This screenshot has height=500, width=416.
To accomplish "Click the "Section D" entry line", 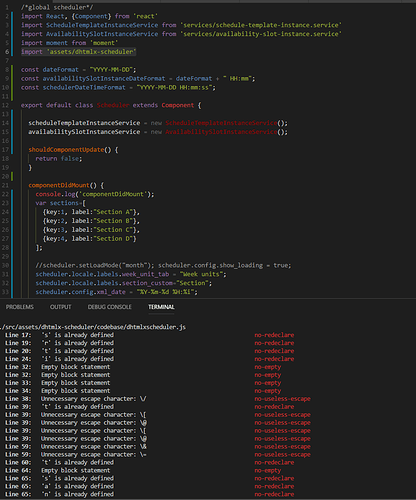I will [89, 238].
